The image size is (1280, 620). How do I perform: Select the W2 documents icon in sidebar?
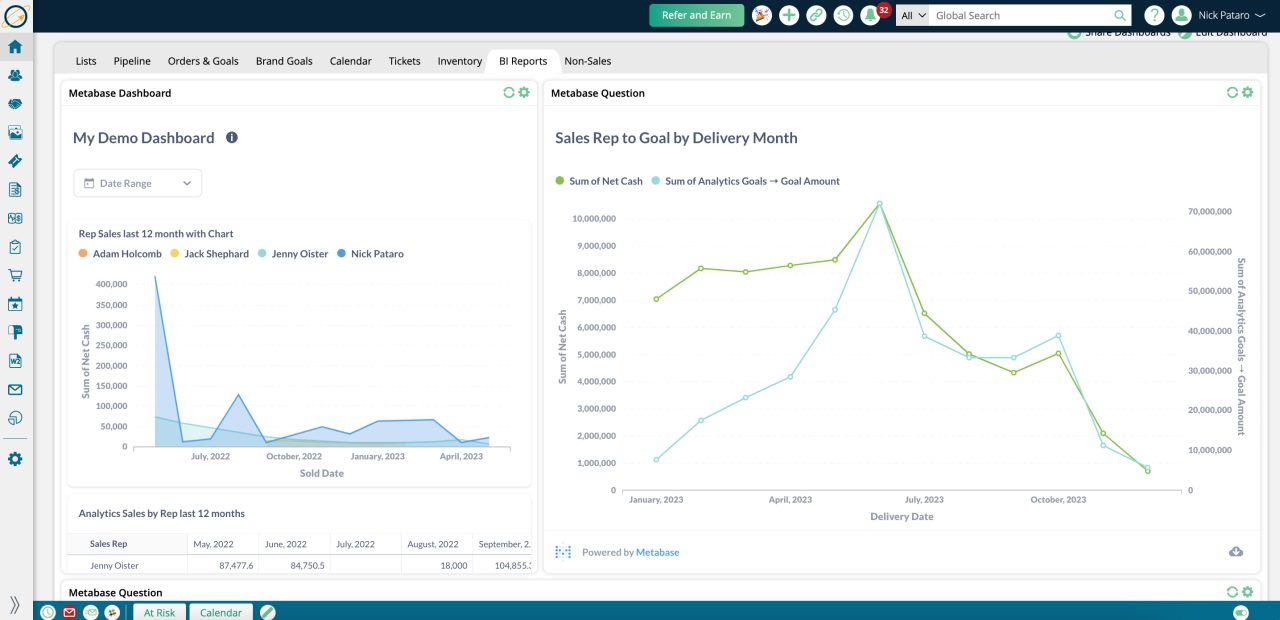15,360
